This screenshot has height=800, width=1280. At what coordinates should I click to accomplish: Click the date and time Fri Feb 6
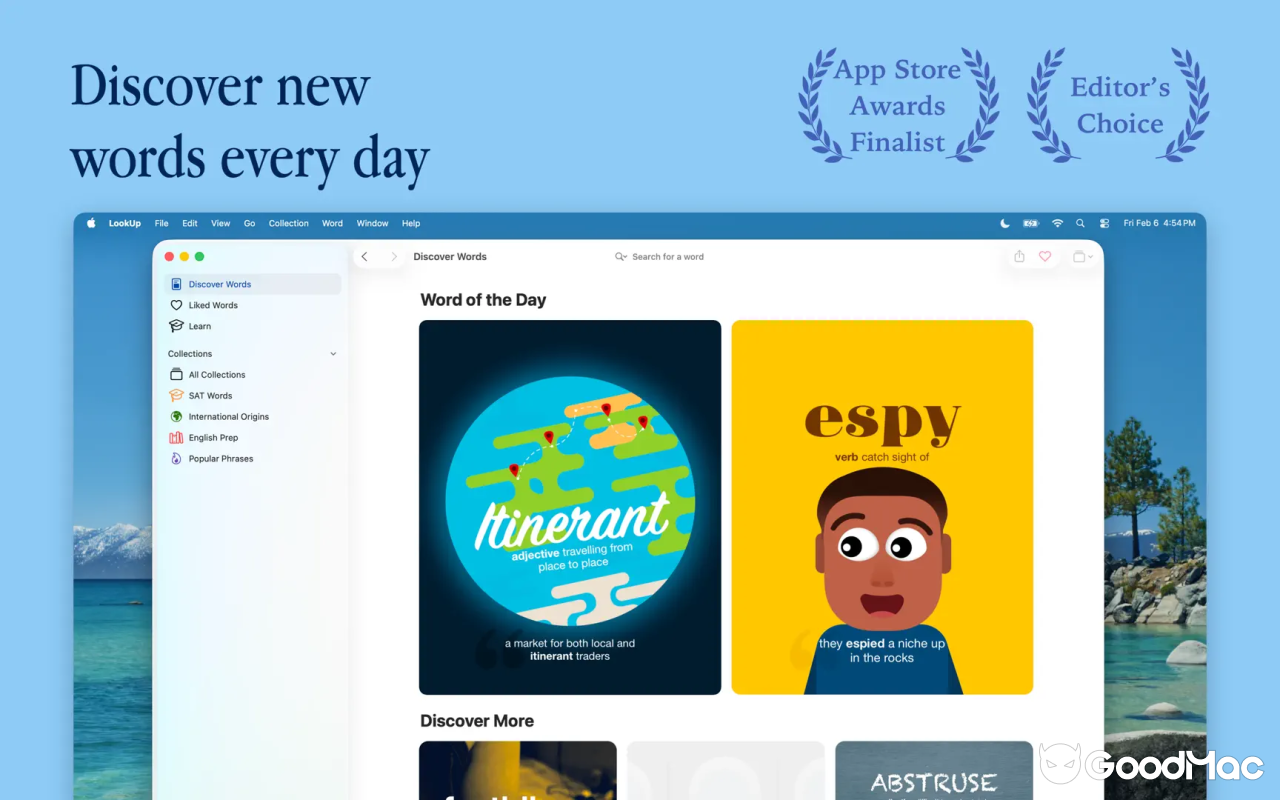(1159, 223)
